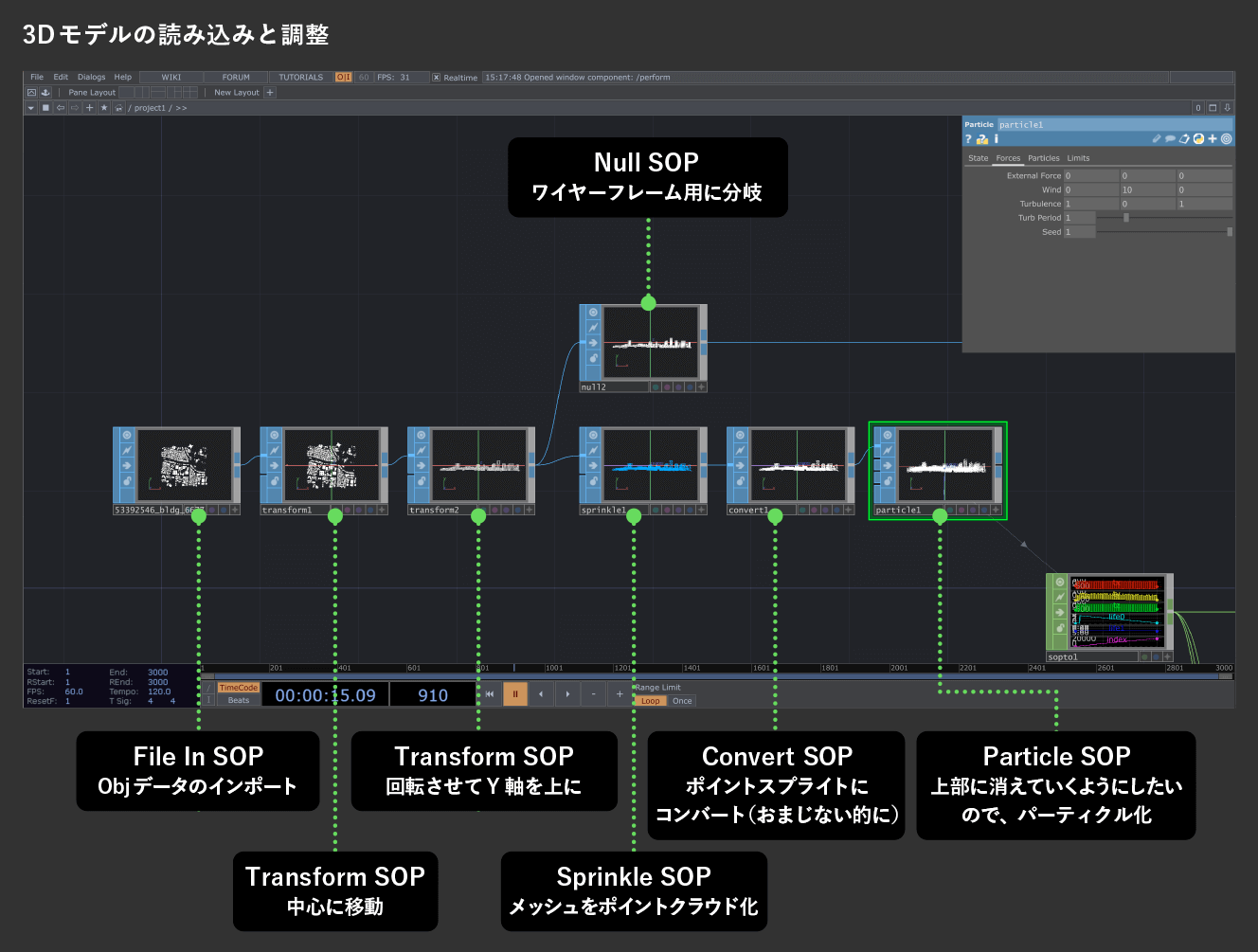Click the bookmark star icon in the path bar

[x=104, y=108]
